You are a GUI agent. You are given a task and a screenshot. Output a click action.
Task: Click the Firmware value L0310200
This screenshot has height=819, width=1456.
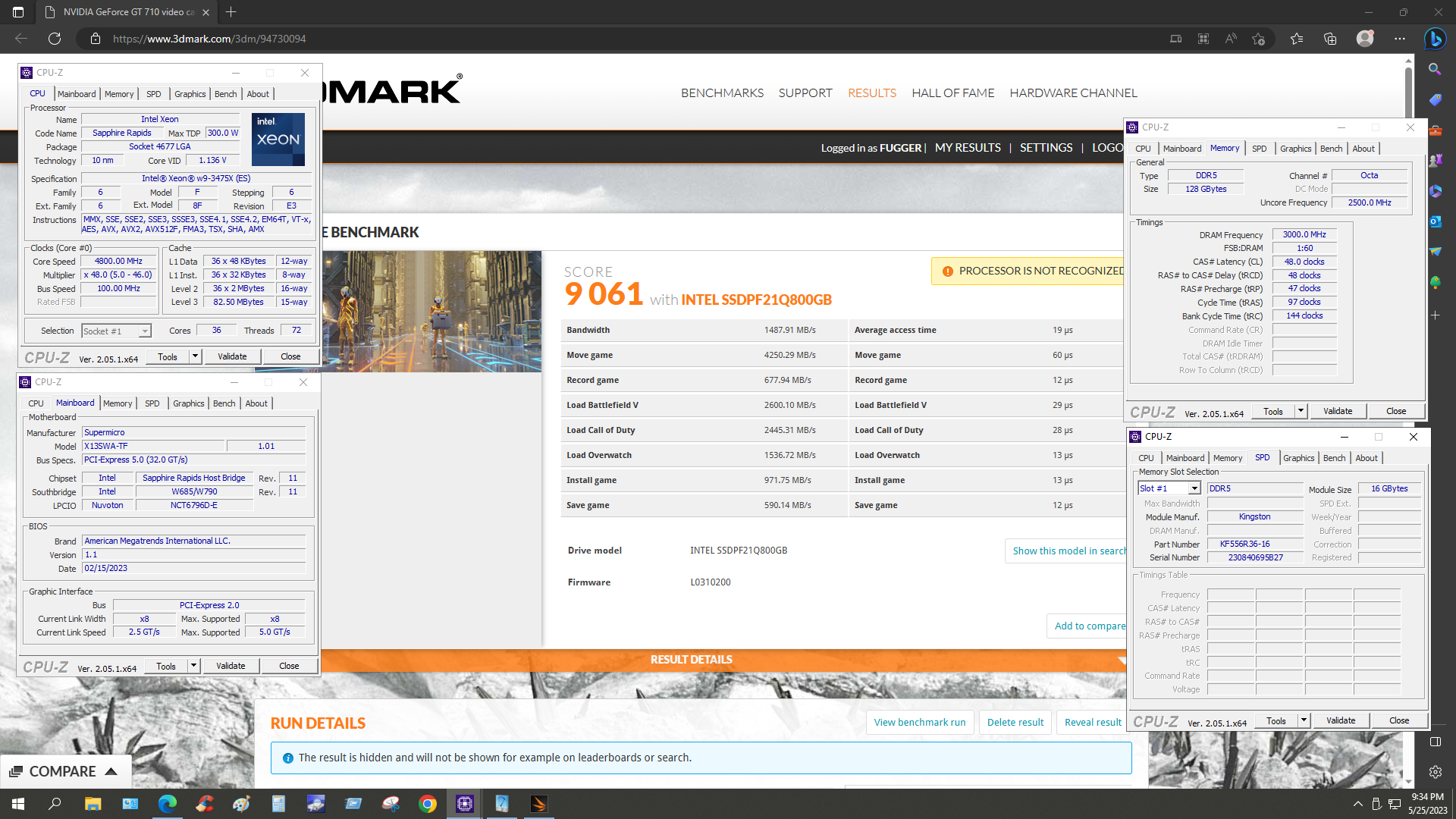click(711, 582)
